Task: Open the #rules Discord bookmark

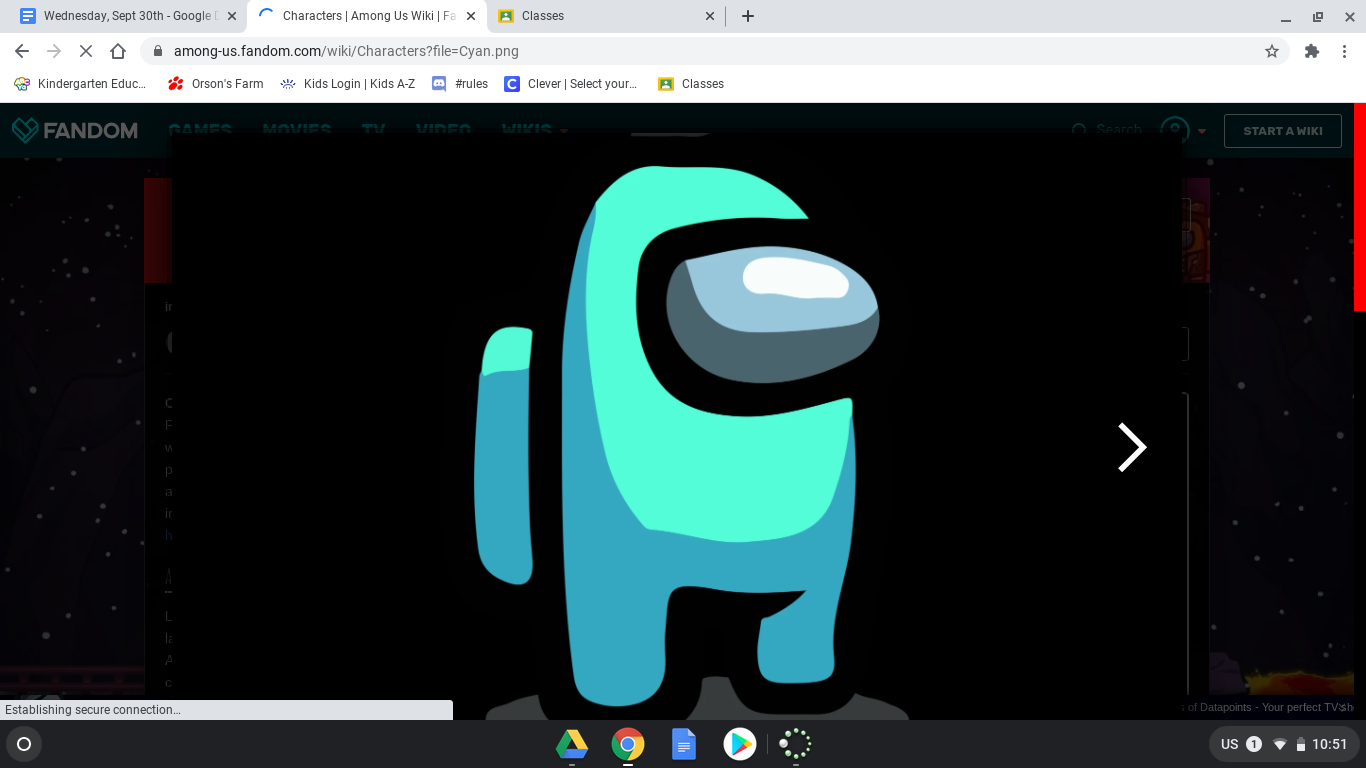Action: [x=460, y=84]
